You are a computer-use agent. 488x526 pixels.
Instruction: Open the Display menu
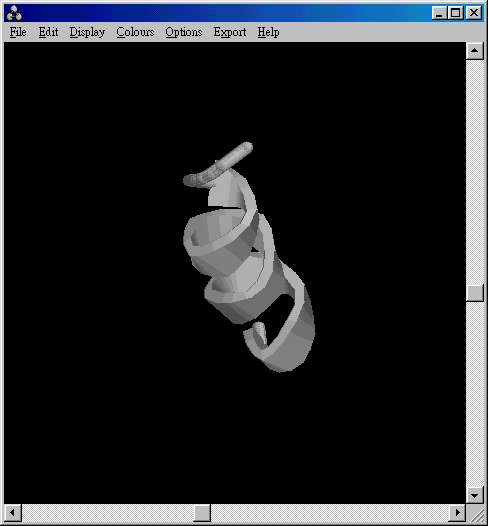point(87,32)
